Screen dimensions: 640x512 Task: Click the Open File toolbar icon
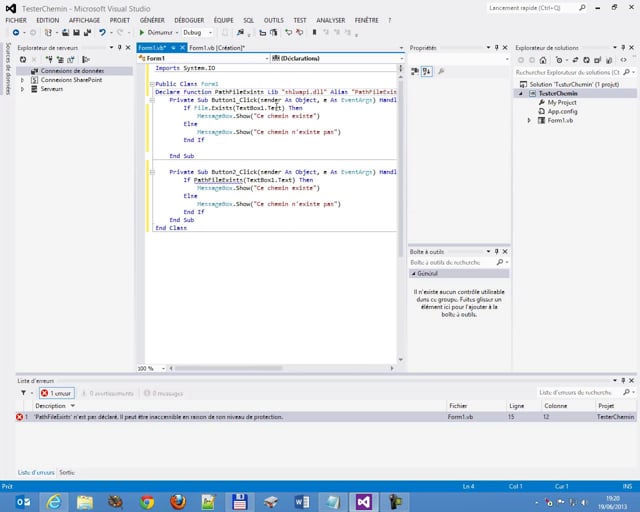click(x=65, y=32)
